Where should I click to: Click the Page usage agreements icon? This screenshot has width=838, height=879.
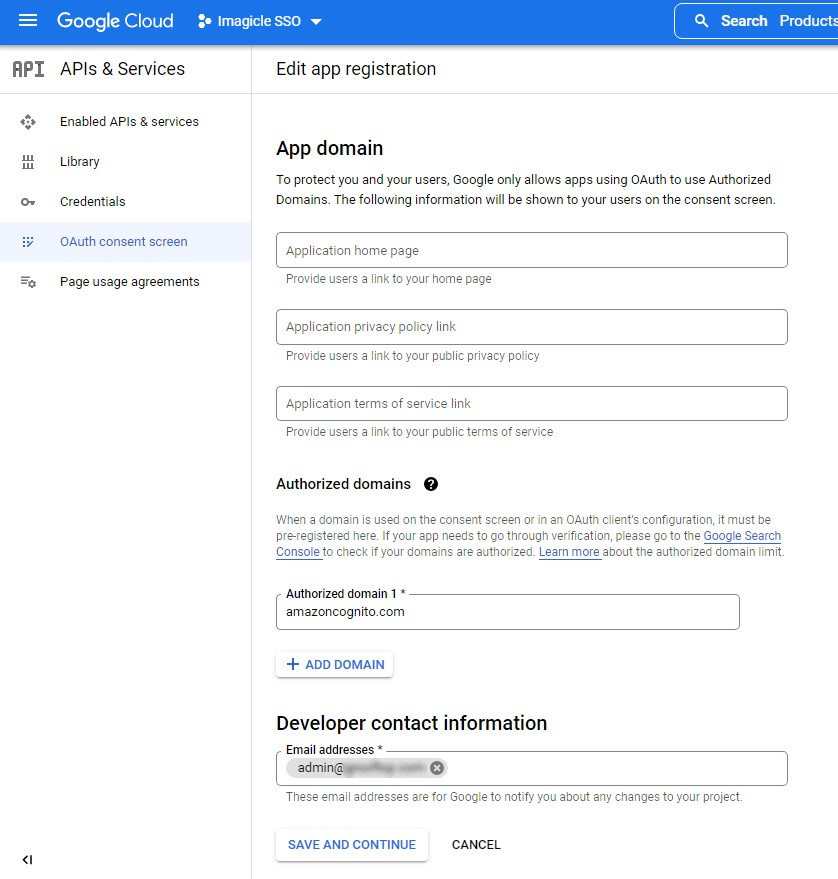coord(28,282)
